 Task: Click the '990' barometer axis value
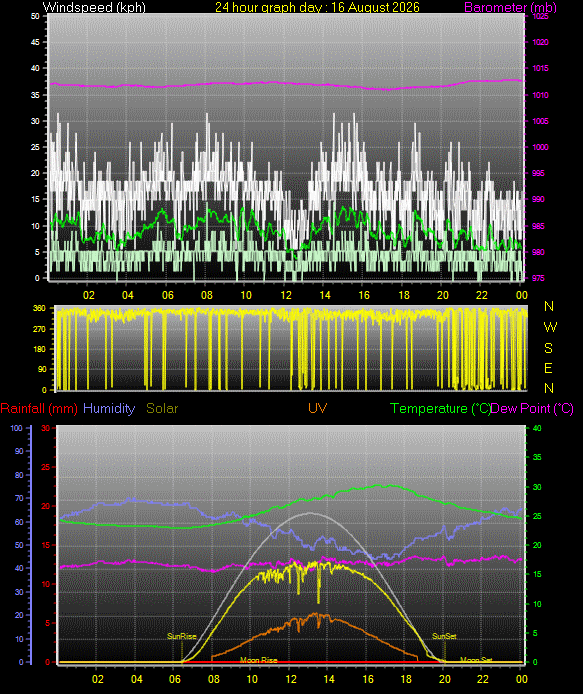point(538,199)
